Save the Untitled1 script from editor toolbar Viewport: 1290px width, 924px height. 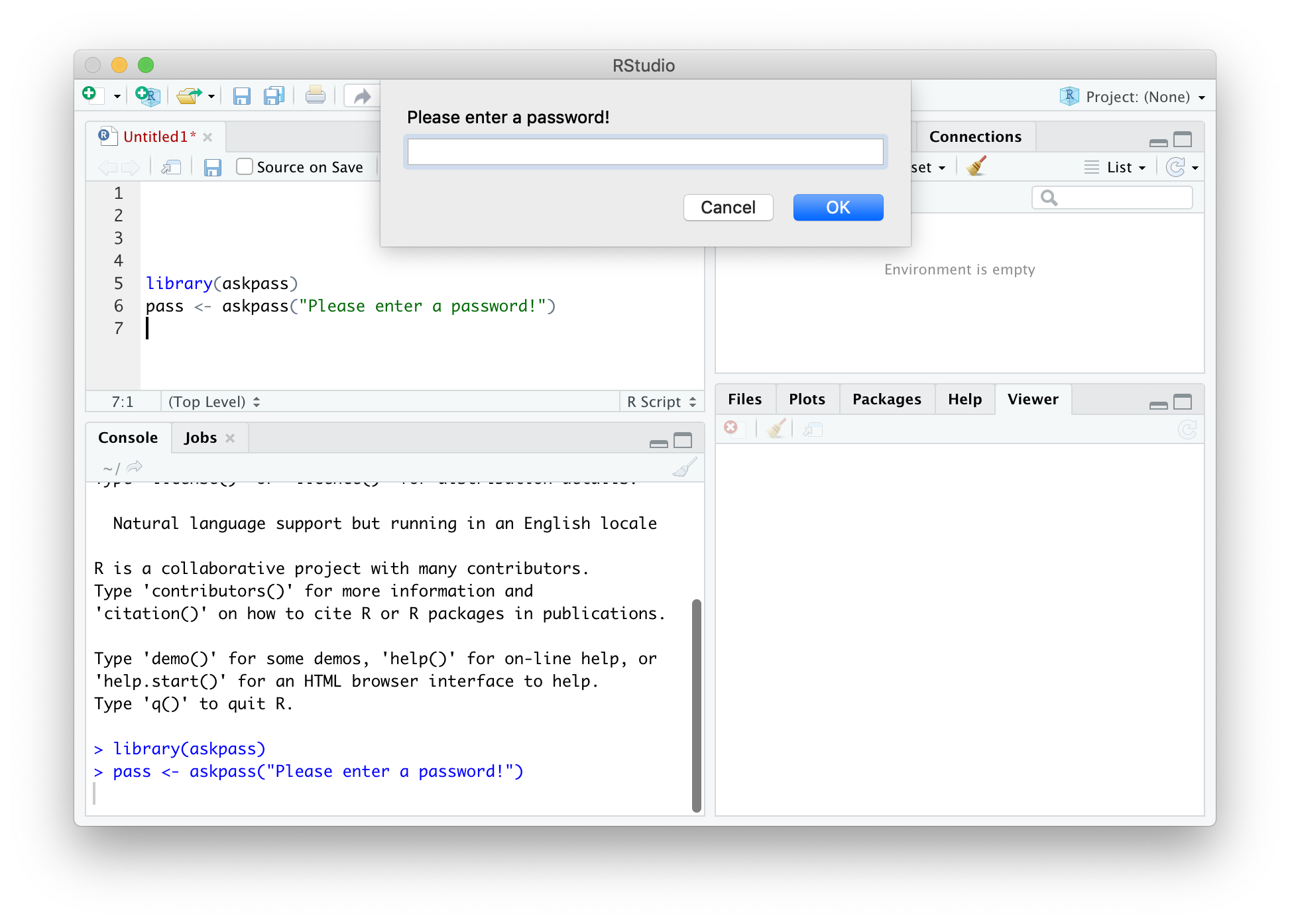coord(212,168)
